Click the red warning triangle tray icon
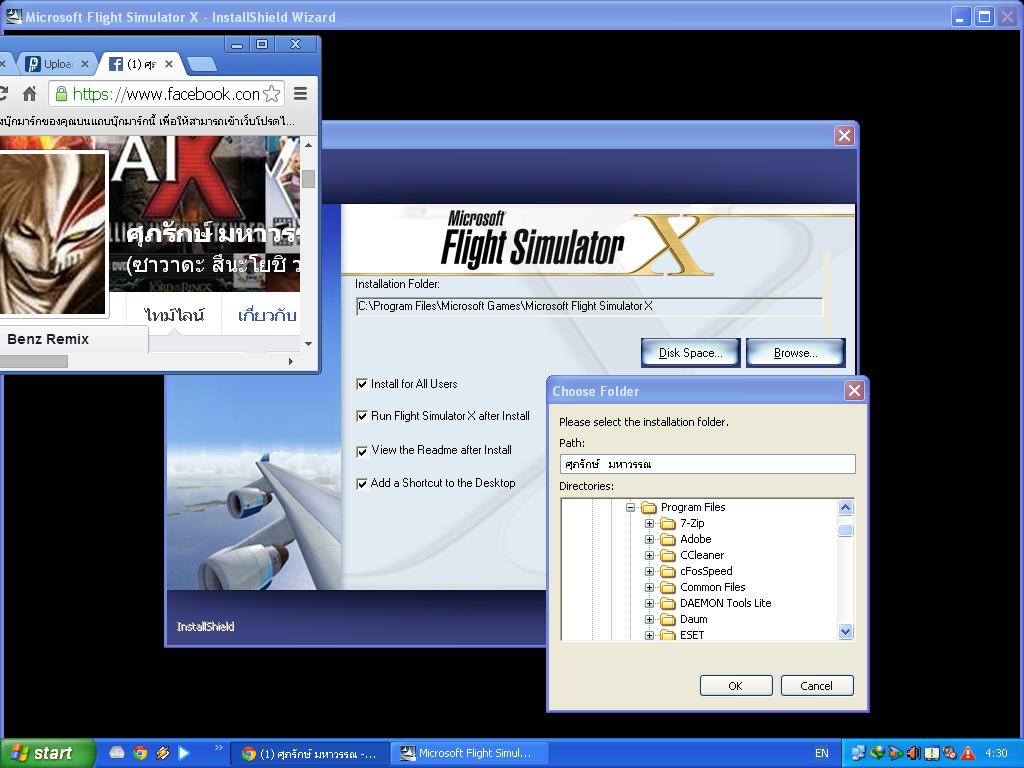Image resolution: width=1024 pixels, height=768 pixels. click(x=968, y=753)
